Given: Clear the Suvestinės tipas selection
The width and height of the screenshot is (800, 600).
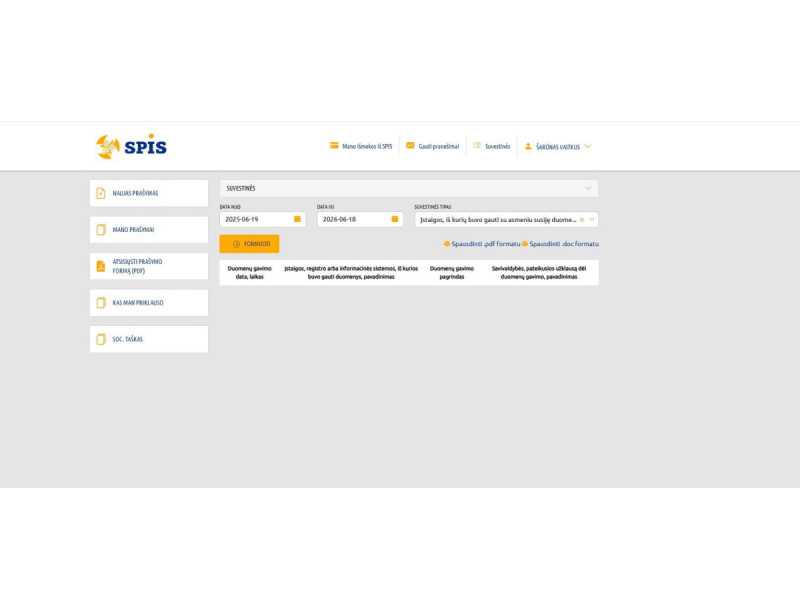Looking at the screenshot, I should tap(582, 220).
